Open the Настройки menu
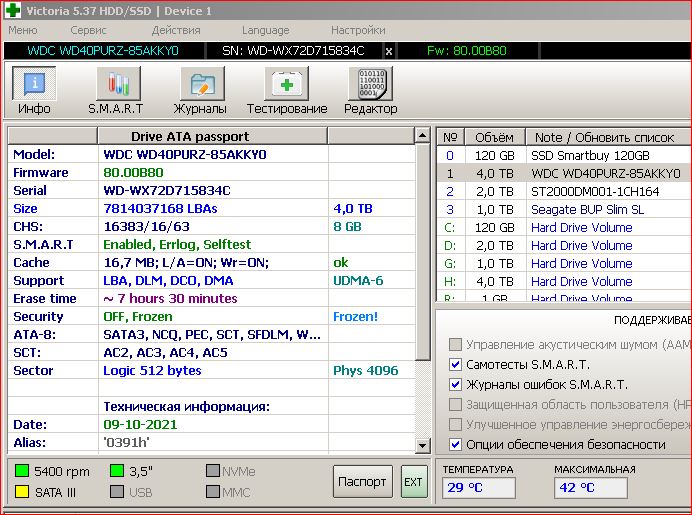 358,30
